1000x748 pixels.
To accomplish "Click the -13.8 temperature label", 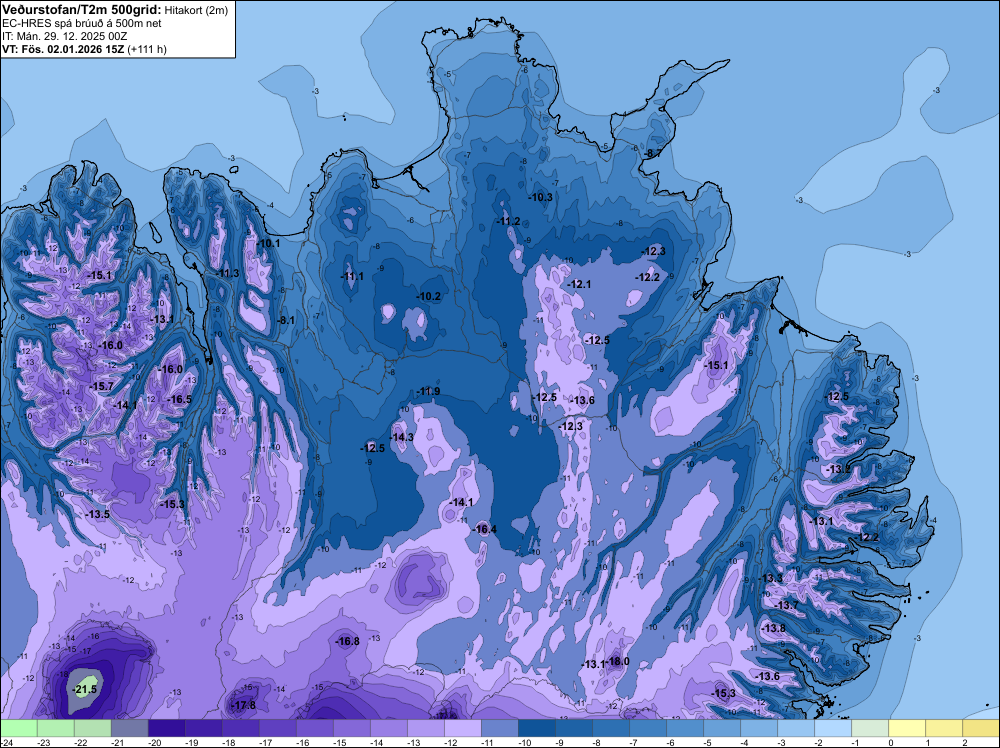I will click(774, 628).
